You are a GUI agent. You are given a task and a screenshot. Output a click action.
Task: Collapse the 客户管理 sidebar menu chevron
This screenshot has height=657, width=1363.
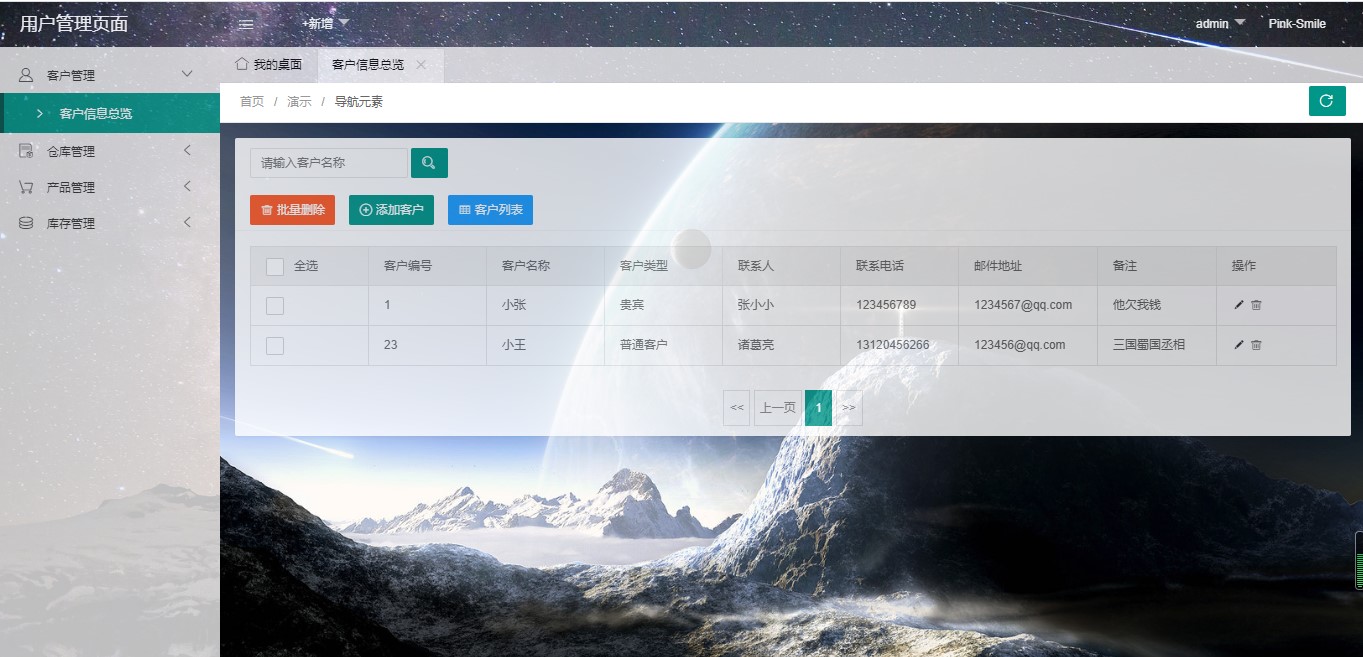pyautogui.click(x=187, y=75)
